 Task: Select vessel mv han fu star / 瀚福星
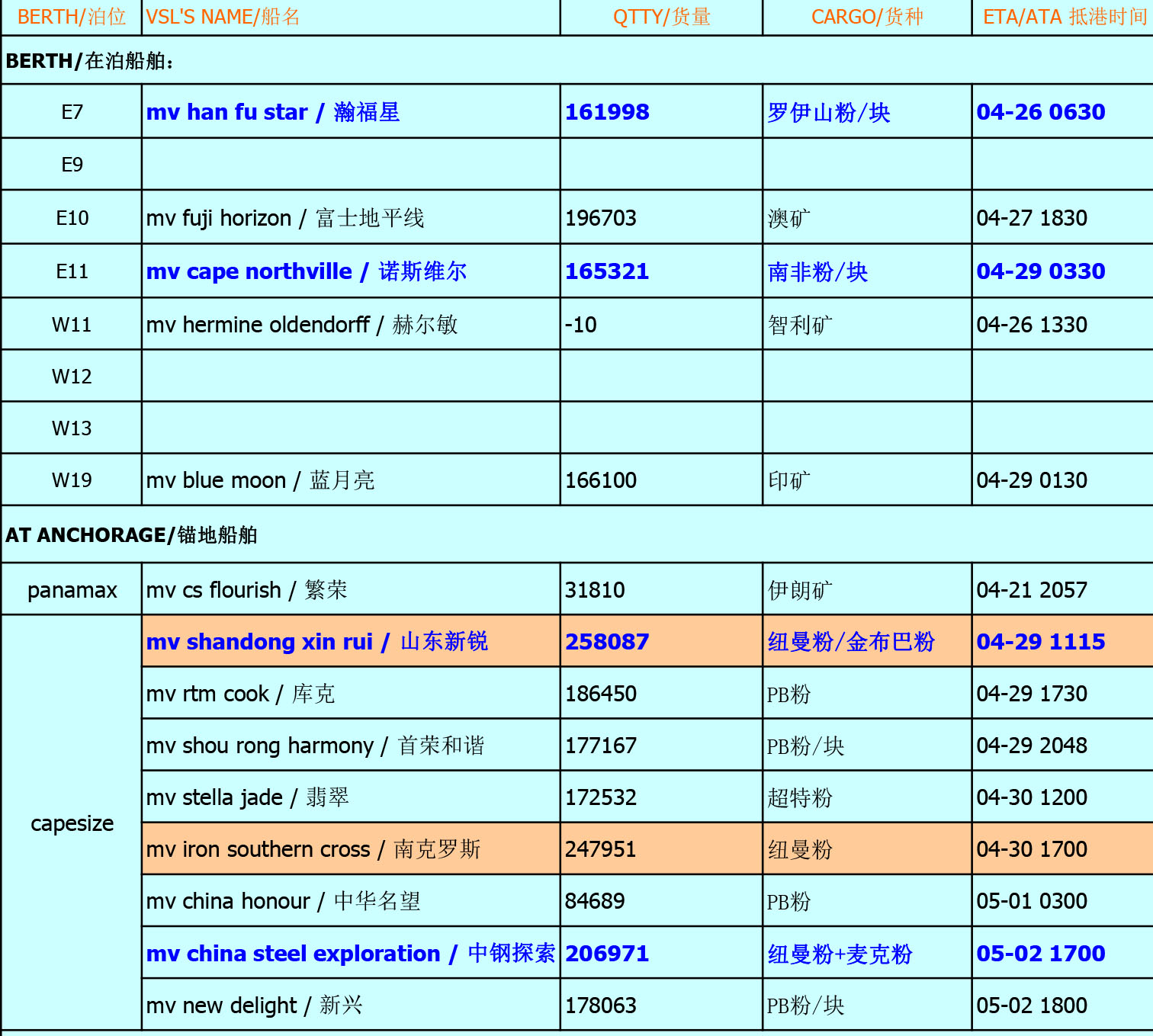[351, 111]
